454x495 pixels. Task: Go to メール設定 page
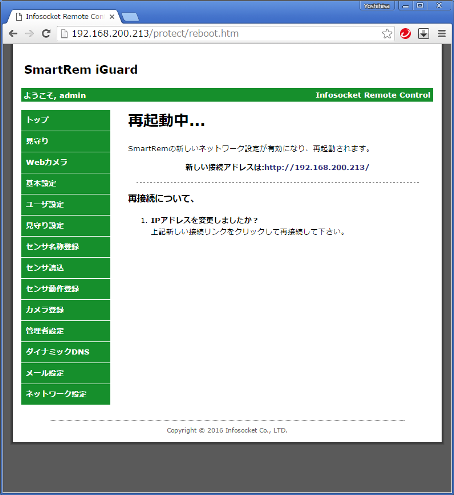[x=65, y=373]
